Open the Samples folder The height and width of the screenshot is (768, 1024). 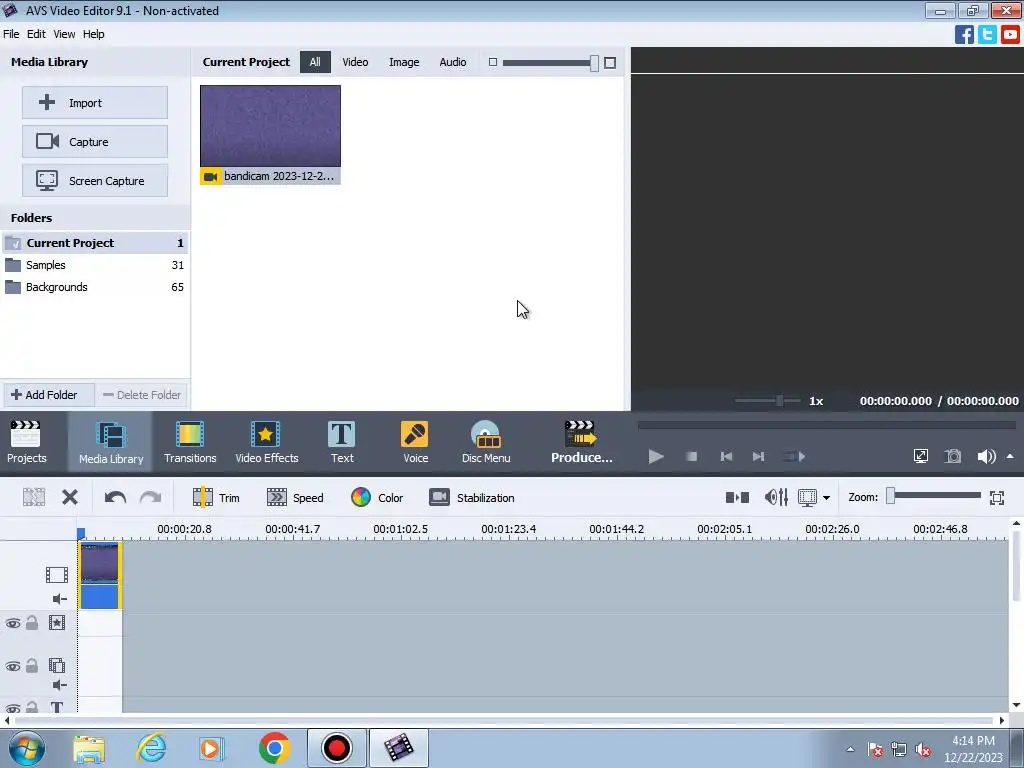pos(95,265)
